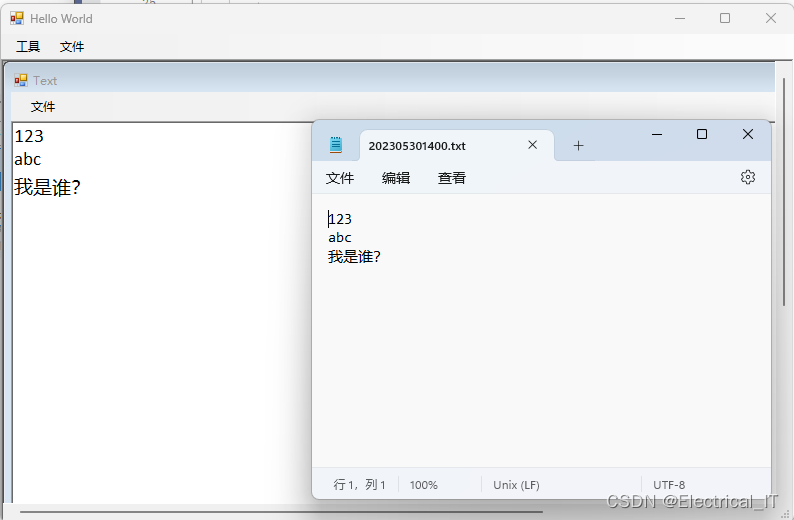Click the Hello World vertical scrollbar
Image resolution: width=794 pixels, height=520 pixels.
784,192
